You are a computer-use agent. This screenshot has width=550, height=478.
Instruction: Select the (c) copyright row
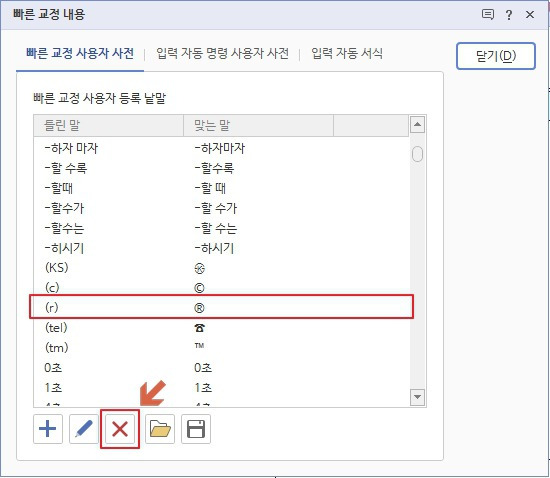pyautogui.click(x=221, y=288)
